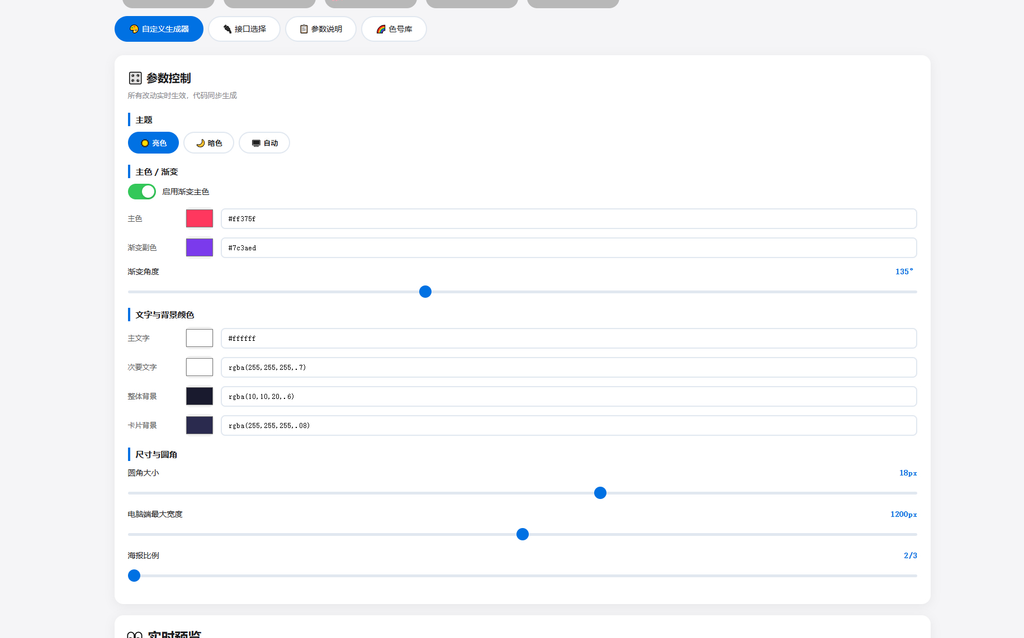The height and width of the screenshot is (638, 1024).
Task: Switch to the 自定义生成器 tab
Action: 159,29
